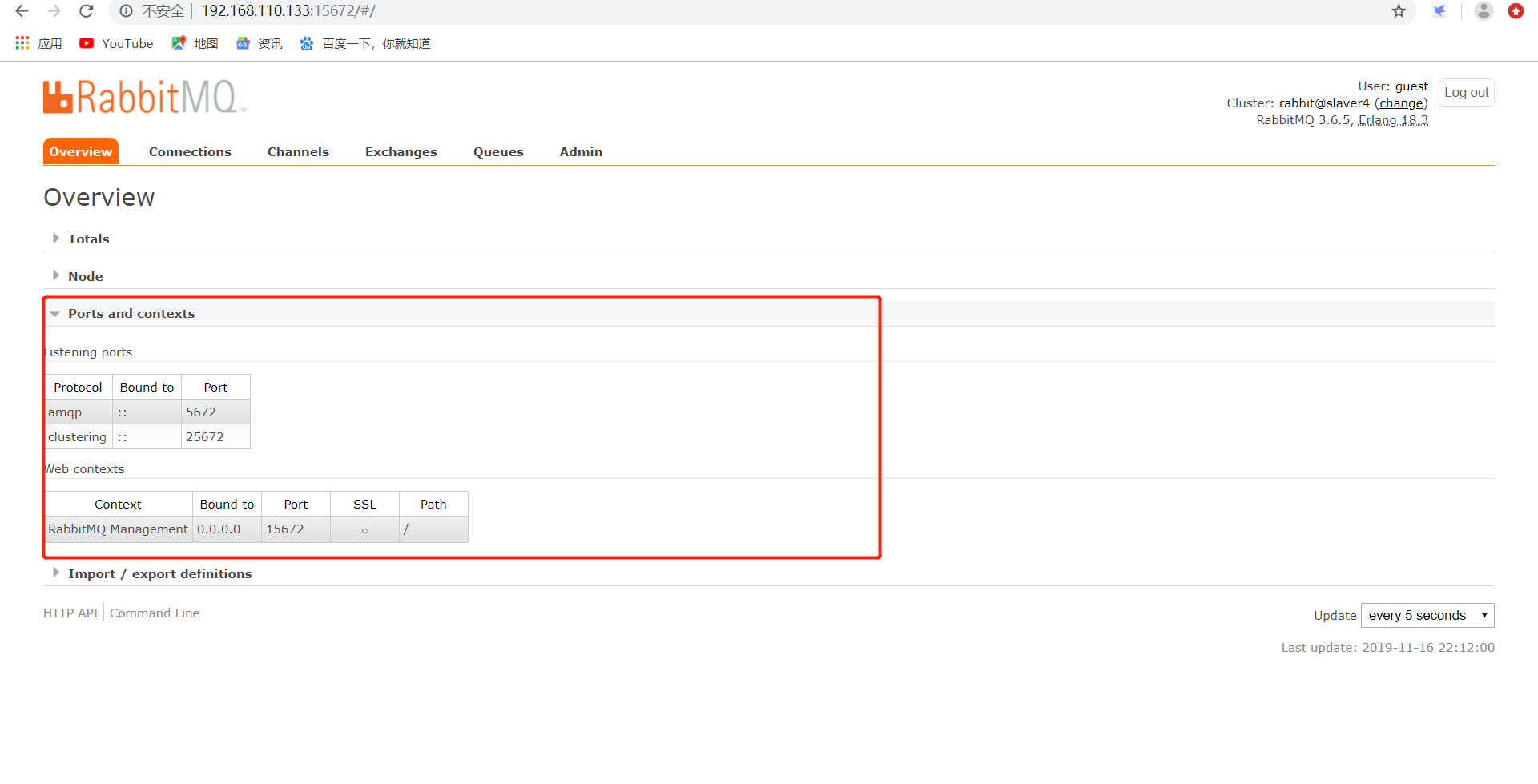Click the SSL column header
This screenshot has width=1538, height=784.
tap(364, 504)
